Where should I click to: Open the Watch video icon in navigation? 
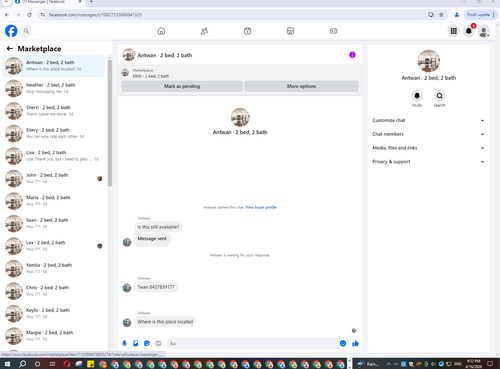pos(247,31)
